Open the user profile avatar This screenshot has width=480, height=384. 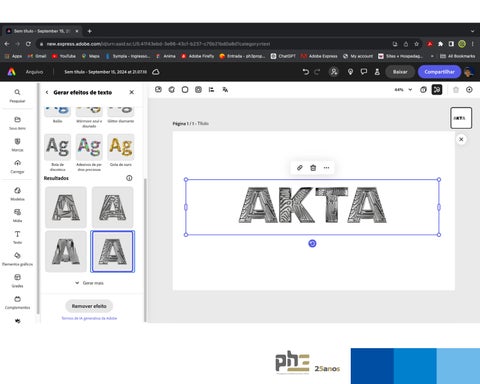(x=469, y=72)
